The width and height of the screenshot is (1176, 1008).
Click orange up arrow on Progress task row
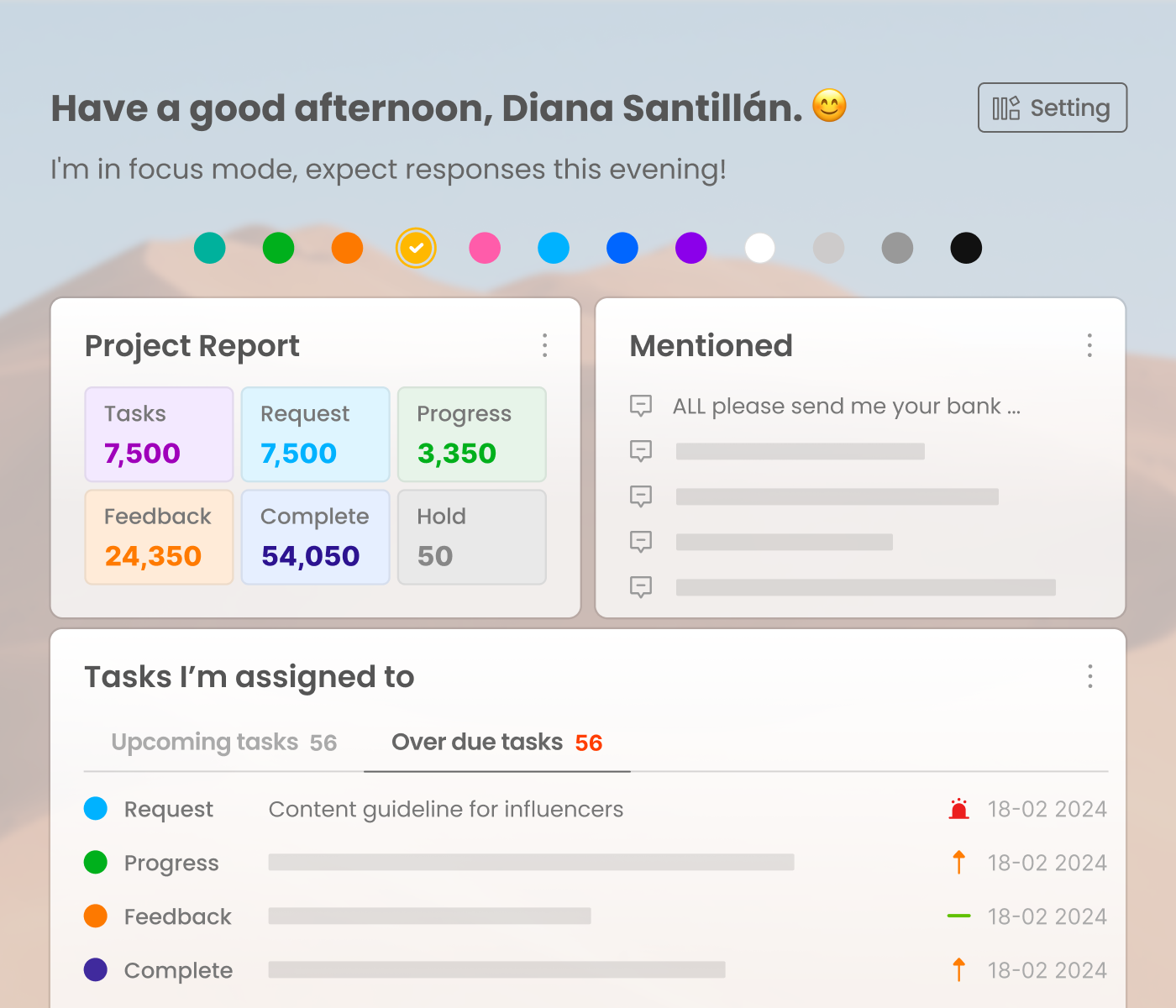pos(958,862)
